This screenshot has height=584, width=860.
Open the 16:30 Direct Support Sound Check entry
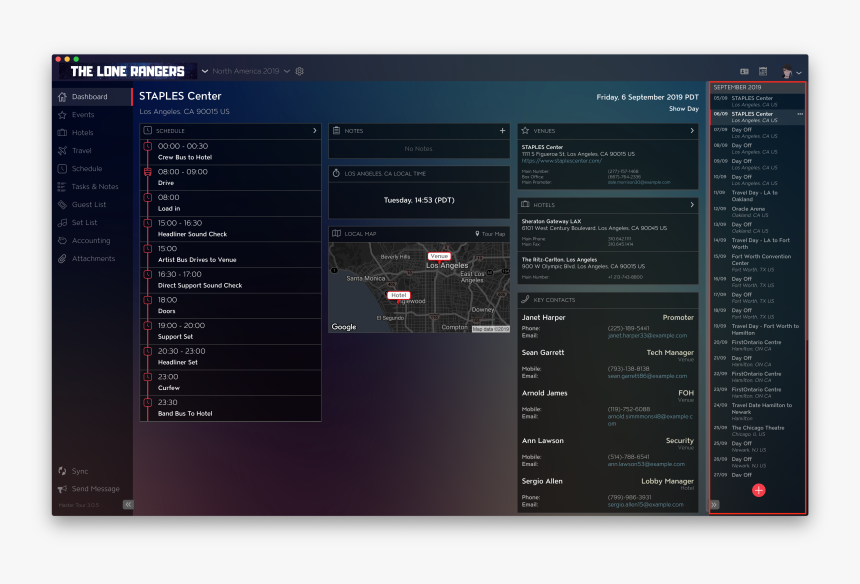click(x=231, y=280)
